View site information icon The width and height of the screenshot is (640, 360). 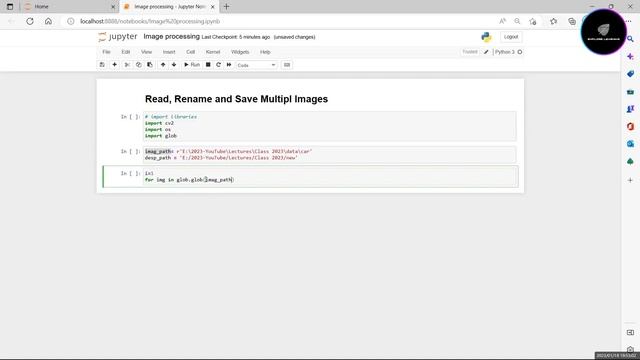coord(71,21)
